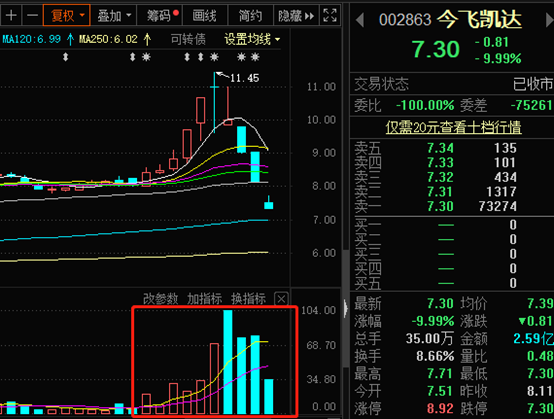Click 改参数 to edit indicator parameters
This screenshot has width=554, height=419.
(160, 299)
